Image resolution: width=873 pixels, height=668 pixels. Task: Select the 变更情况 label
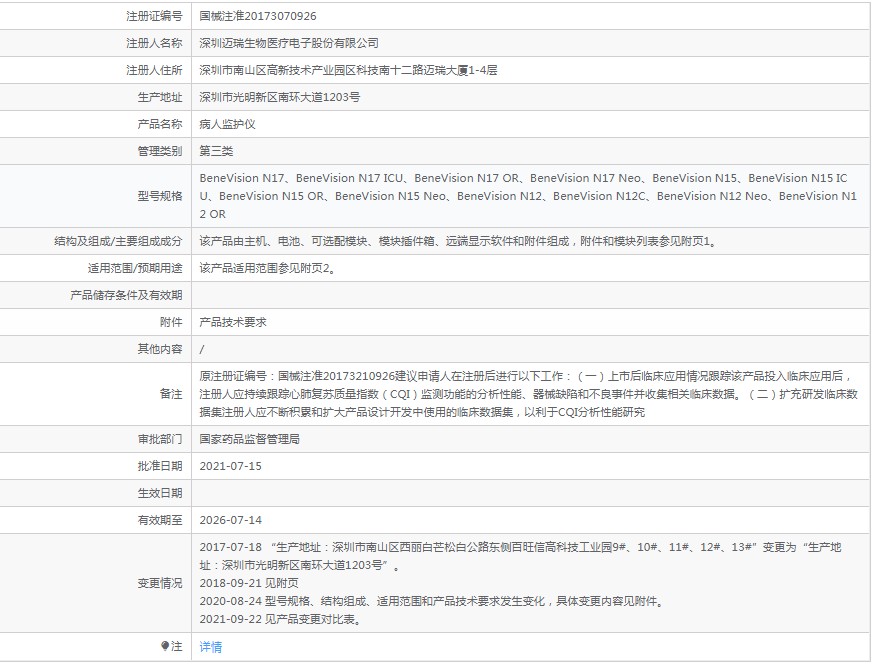pyautogui.click(x=160, y=583)
